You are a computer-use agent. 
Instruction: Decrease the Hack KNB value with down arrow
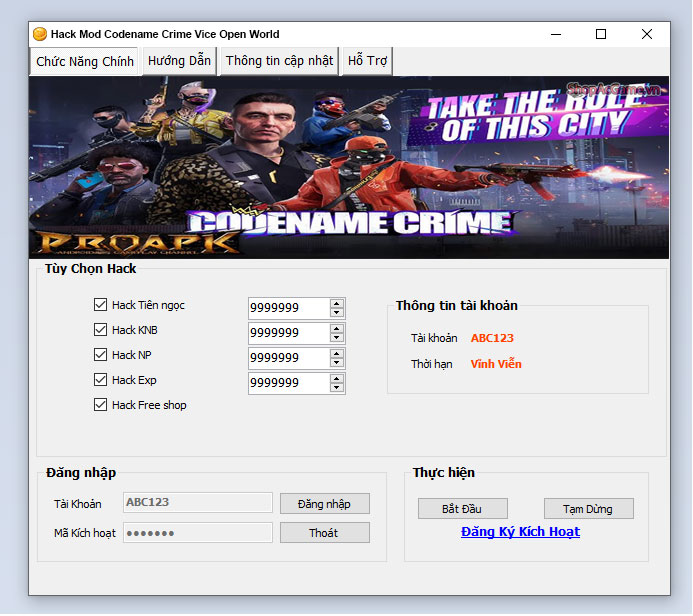(337, 338)
